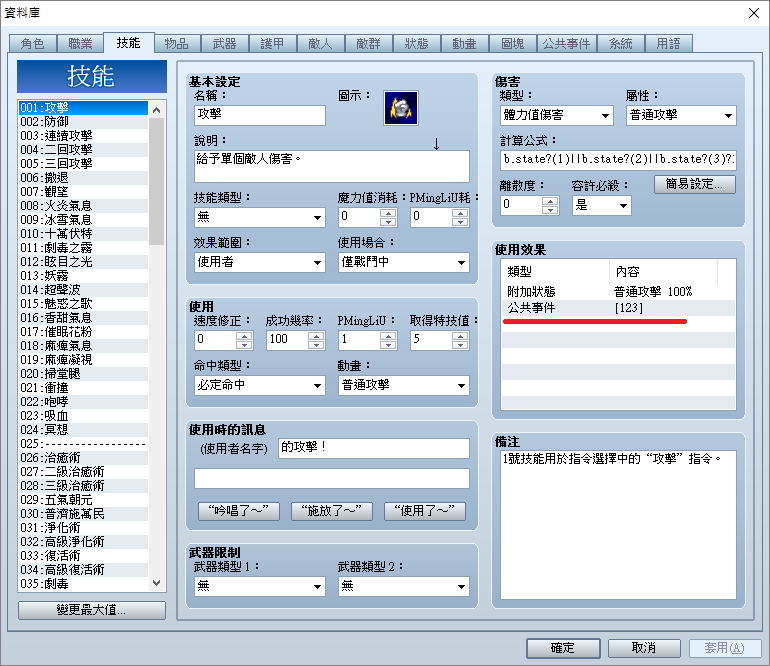Open the 屬性 dropdown showing 普通攻擊

681,115
